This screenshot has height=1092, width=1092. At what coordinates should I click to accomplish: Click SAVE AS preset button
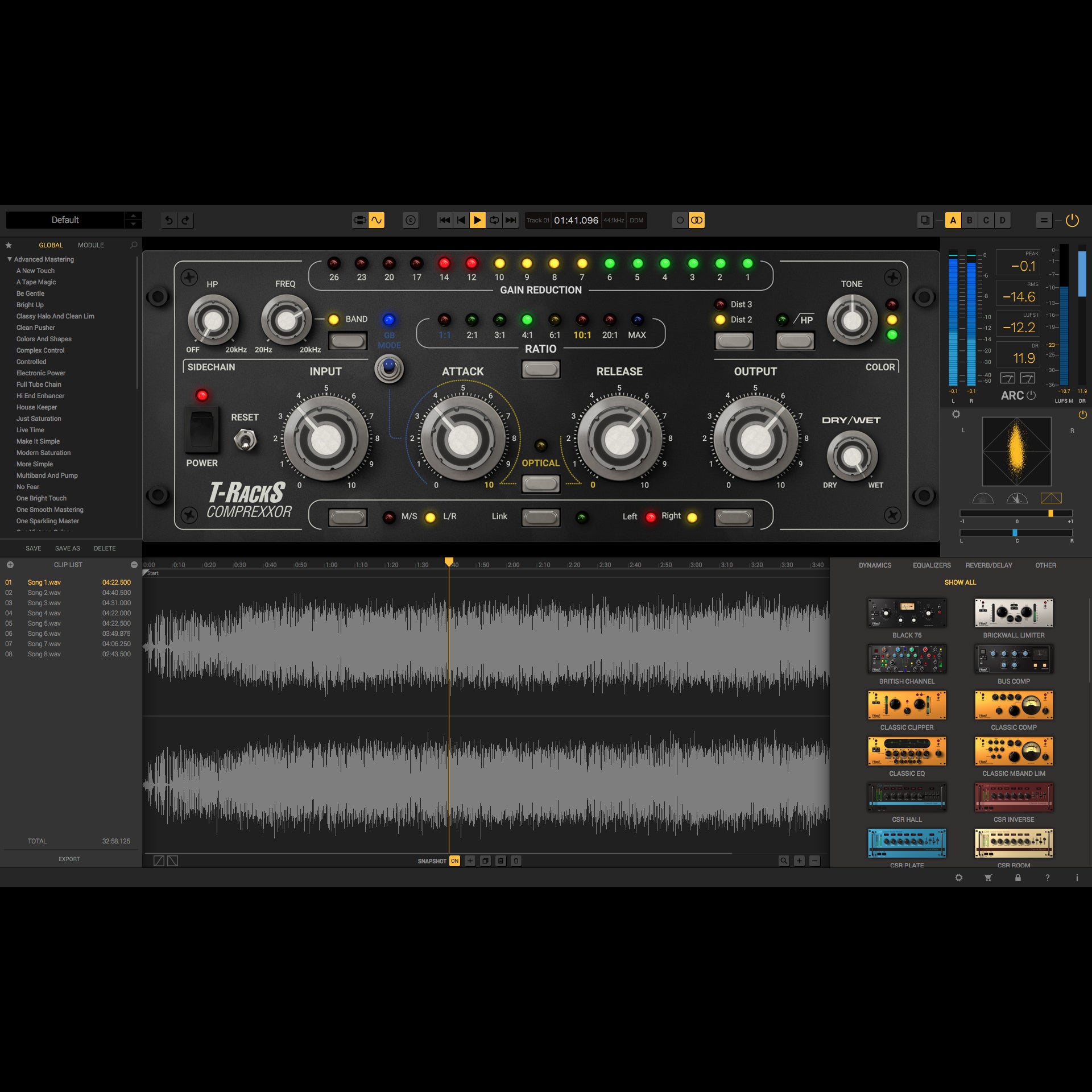coord(68,548)
